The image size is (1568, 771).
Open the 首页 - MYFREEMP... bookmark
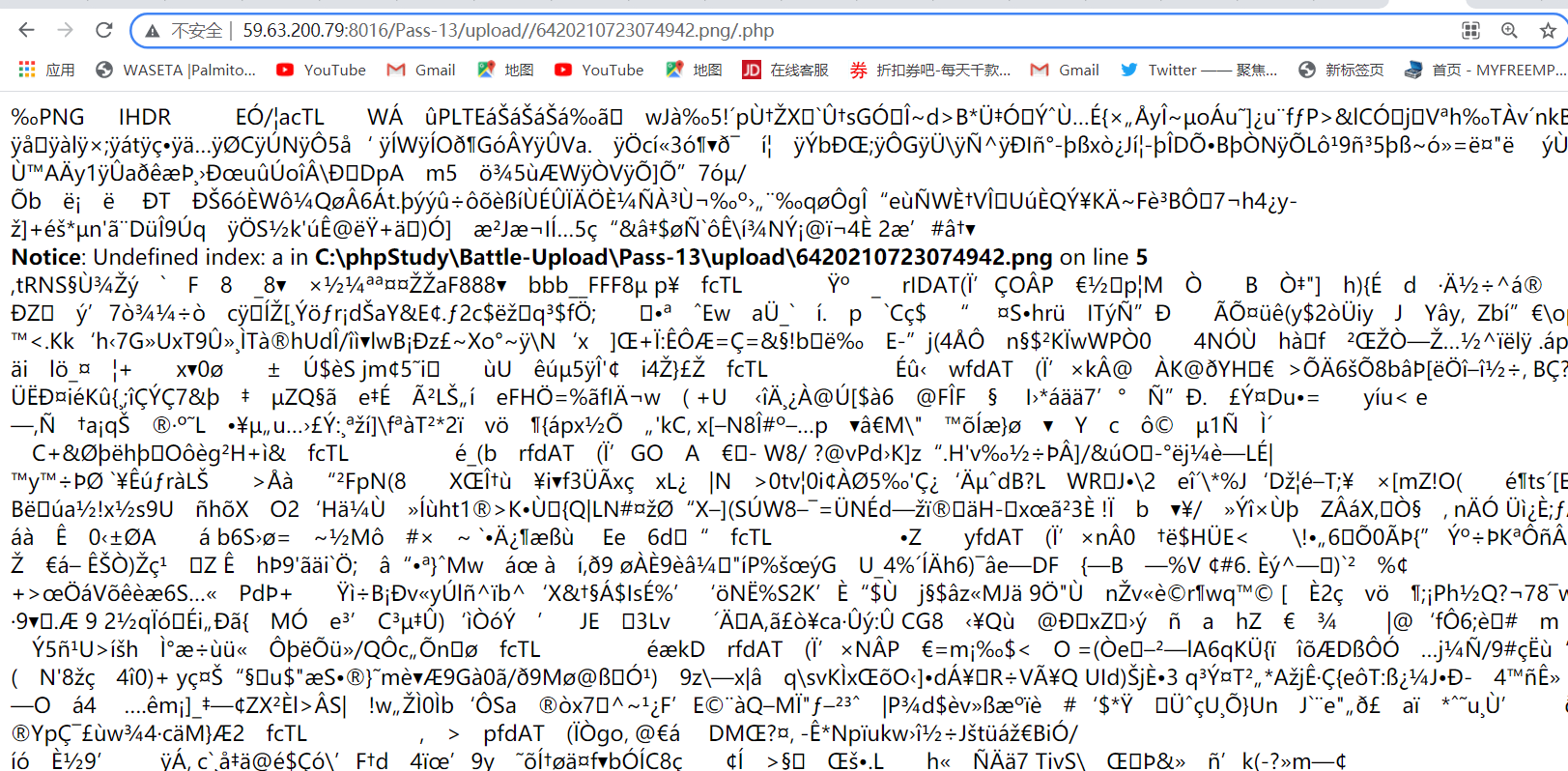click(1486, 70)
